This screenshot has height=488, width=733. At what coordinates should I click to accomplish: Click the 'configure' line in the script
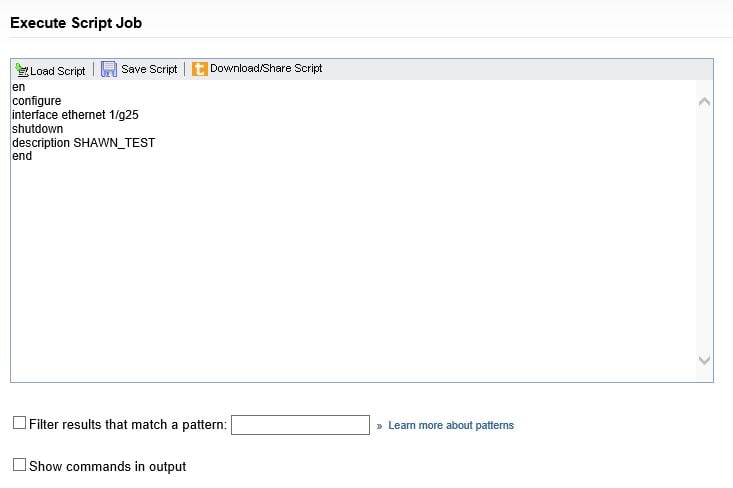pyautogui.click(x=36, y=101)
